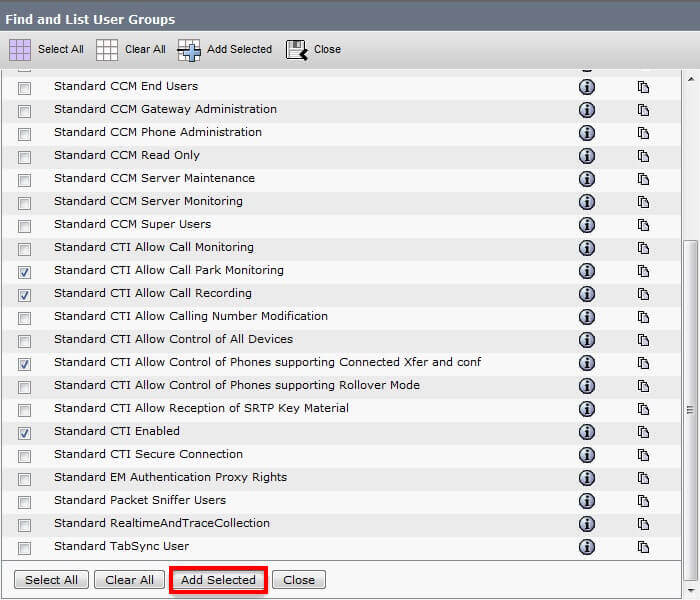Click the Select All grid icon in toolbar
This screenshot has height=600, width=700.
pos(20,50)
